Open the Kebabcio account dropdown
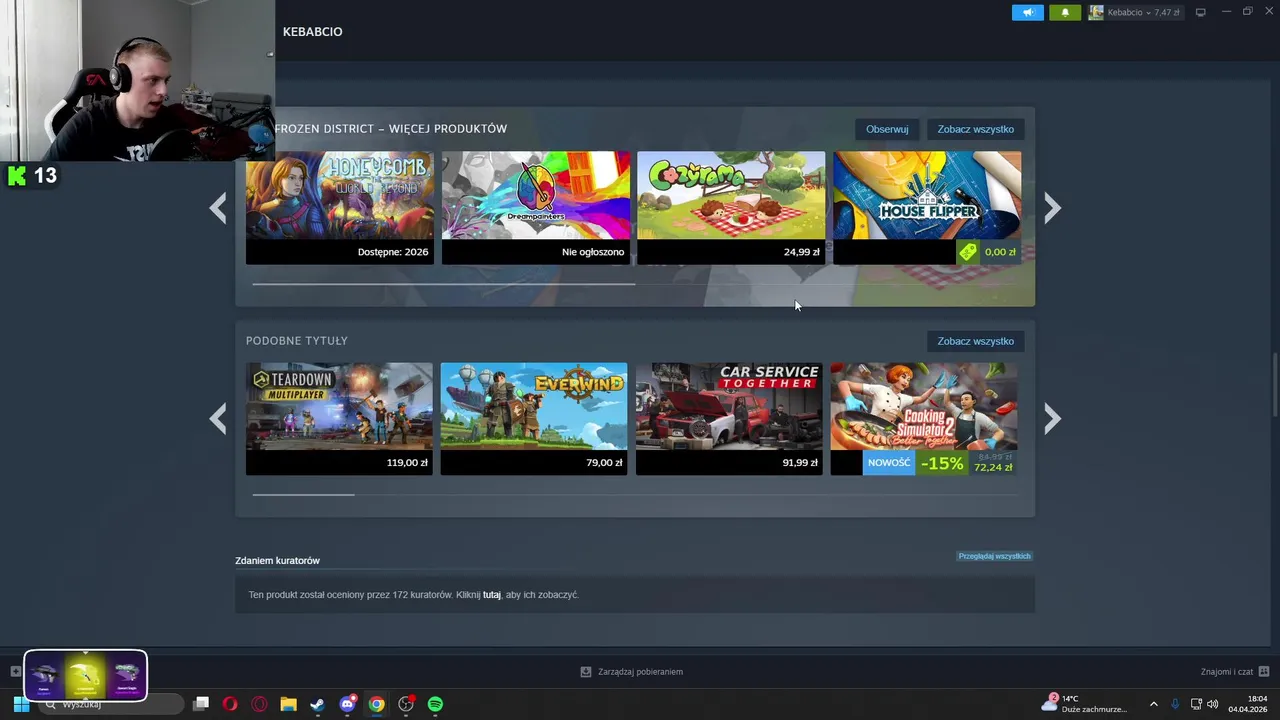This screenshot has width=1280, height=720. [1143, 12]
